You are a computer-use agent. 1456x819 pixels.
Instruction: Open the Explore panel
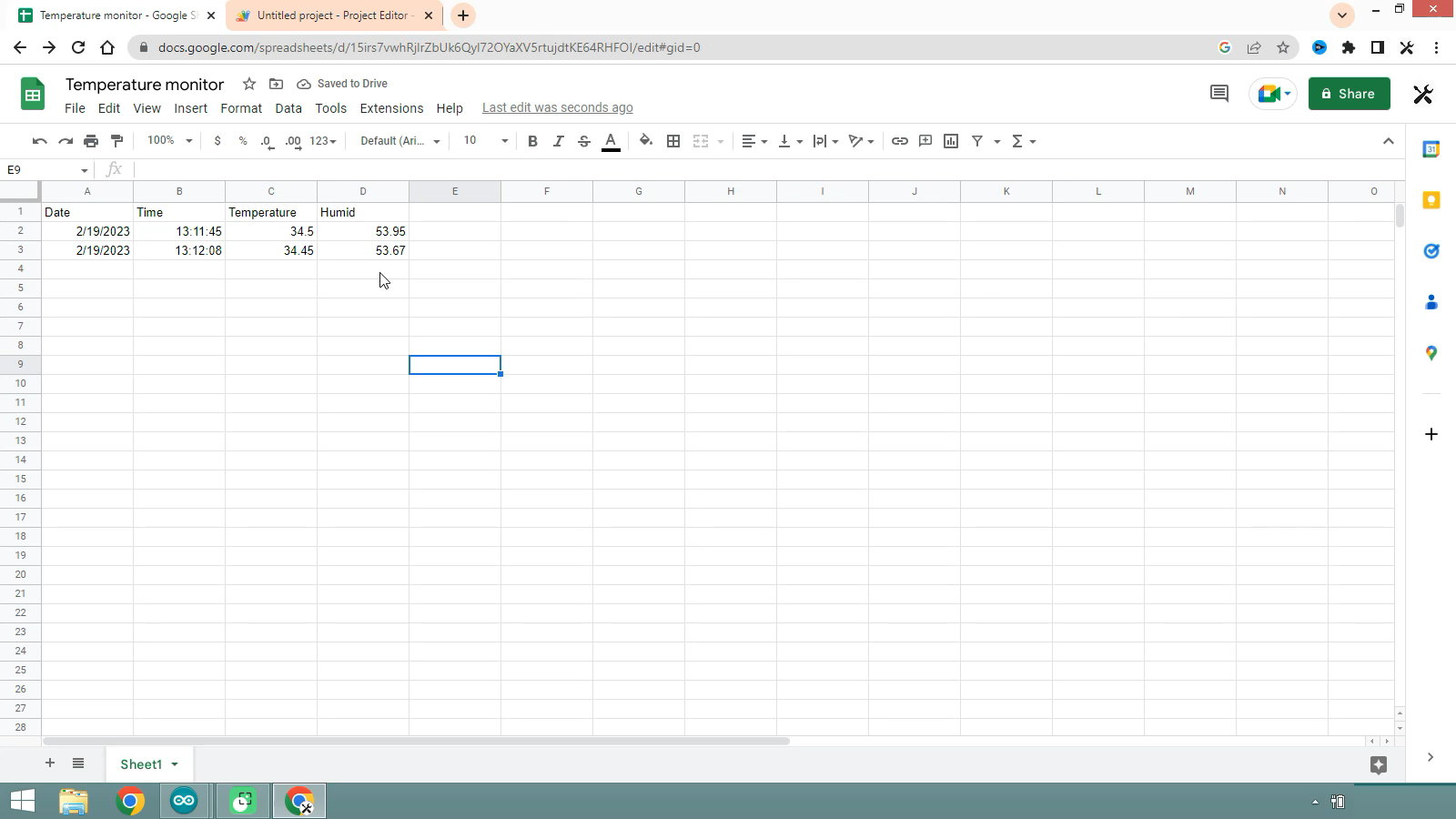tap(1378, 765)
